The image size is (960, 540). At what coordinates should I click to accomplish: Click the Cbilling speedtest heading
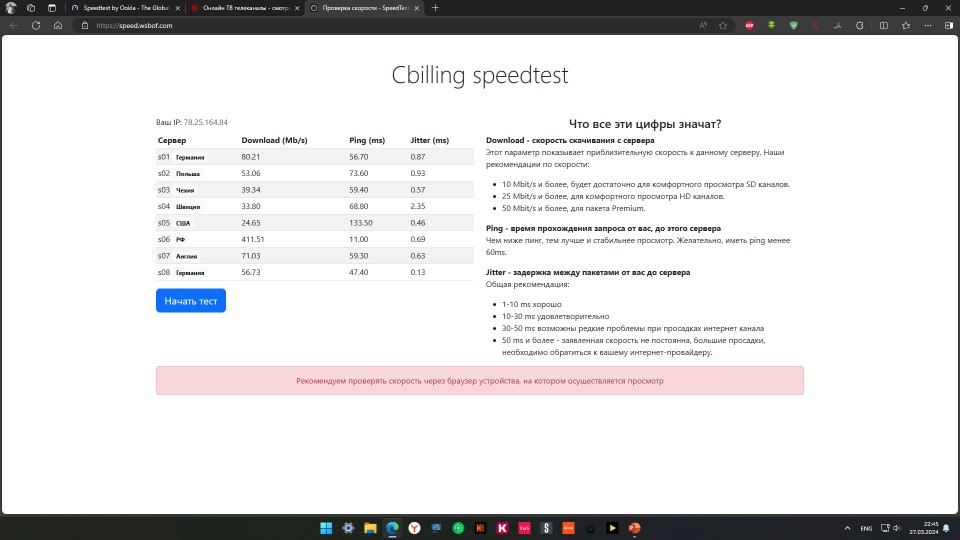click(480, 75)
